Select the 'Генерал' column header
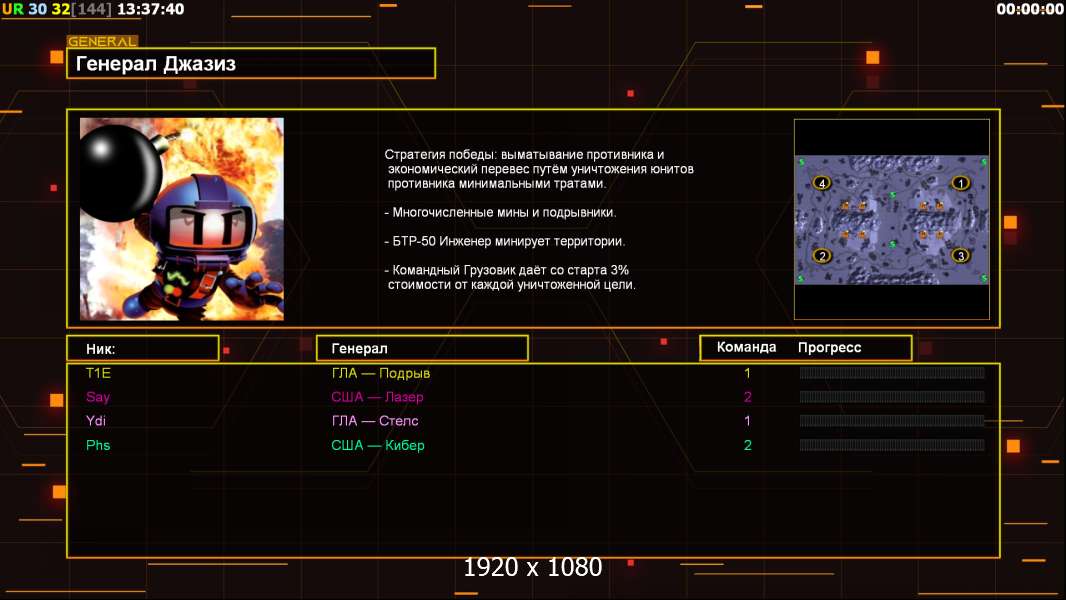 [422, 349]
